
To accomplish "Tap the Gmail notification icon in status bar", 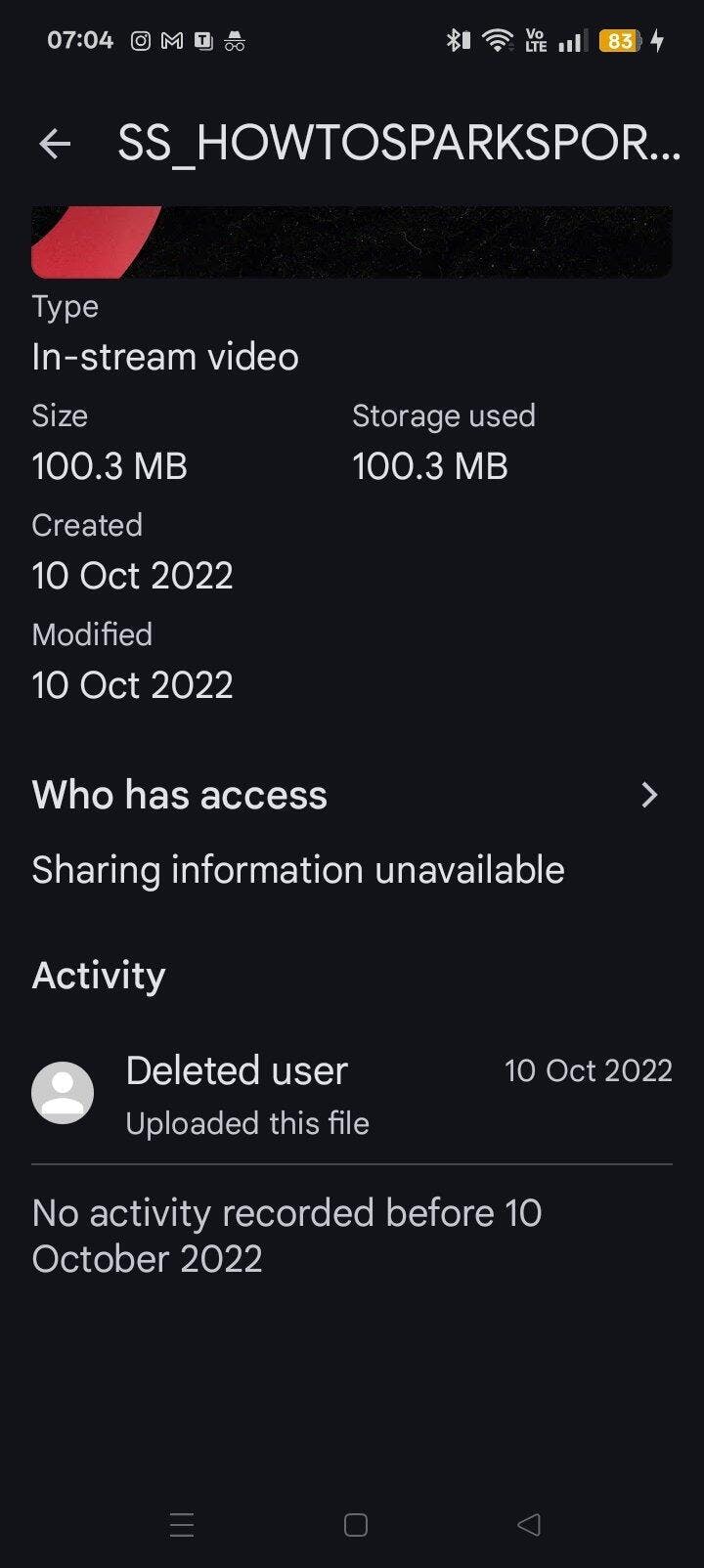I will point(172,41).
